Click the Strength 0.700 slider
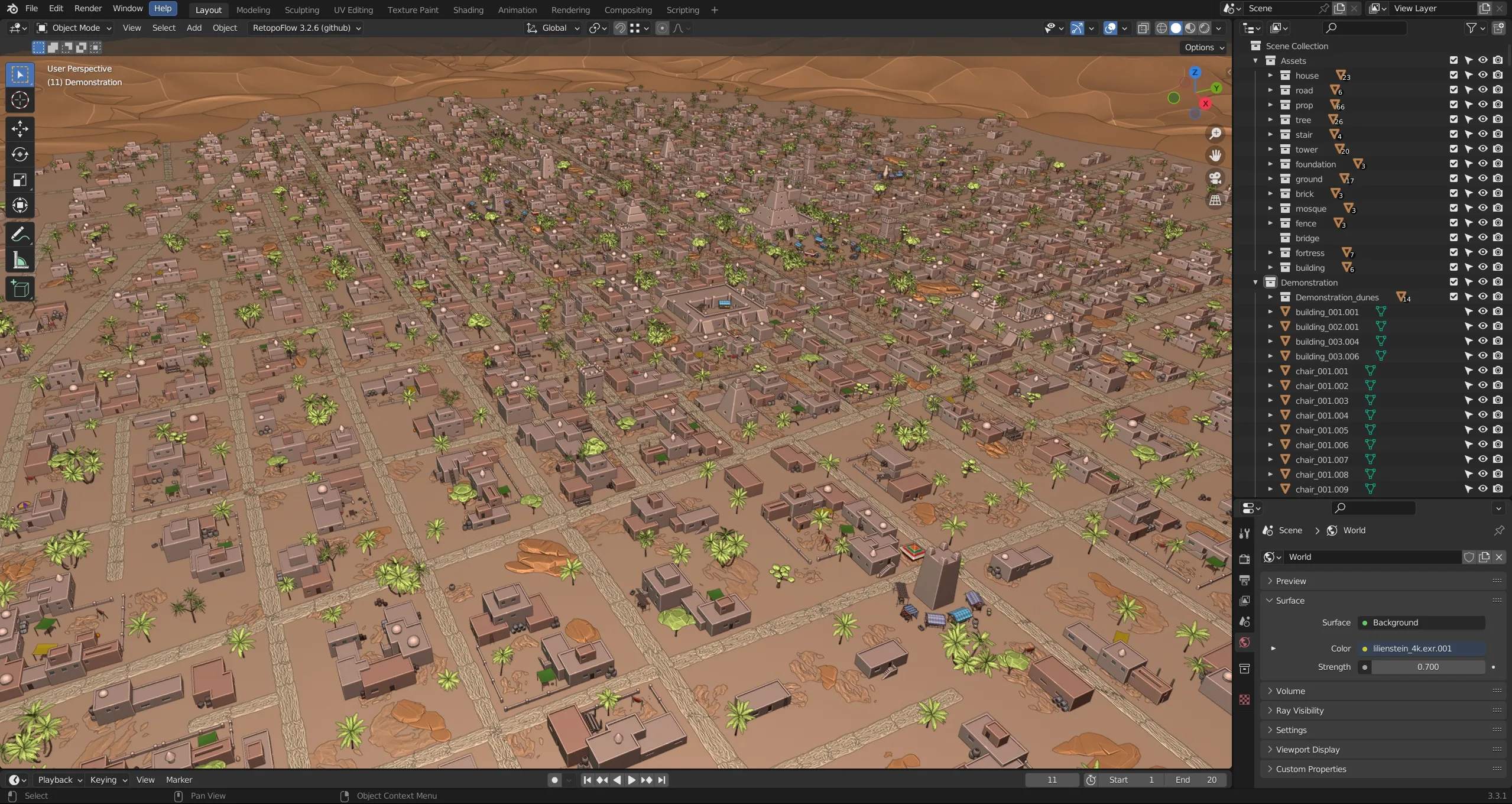1512x804 pixels. tap(1427, 667)
